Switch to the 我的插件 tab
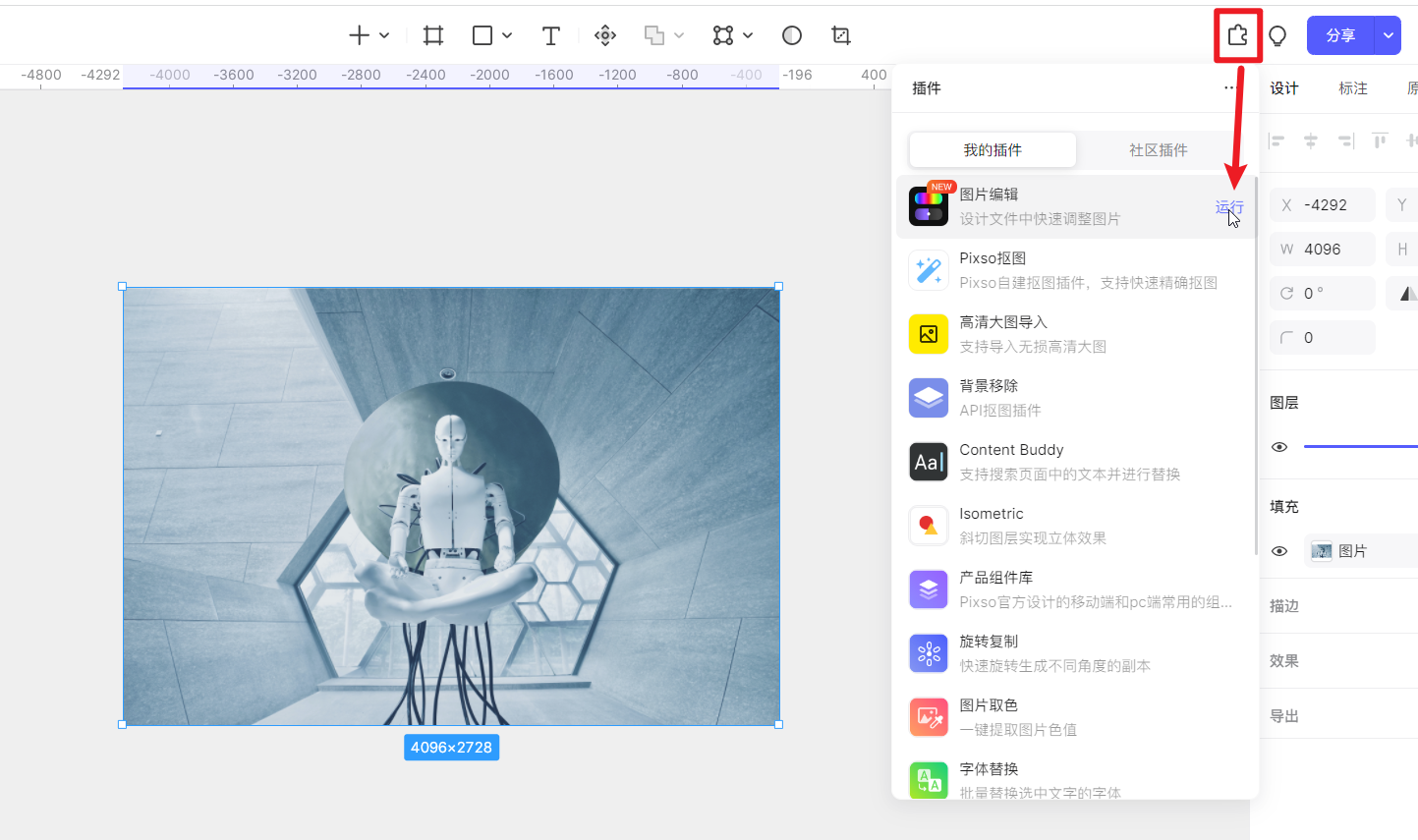This screenshot has height=840, width=1418. click(x=993, y=150)
